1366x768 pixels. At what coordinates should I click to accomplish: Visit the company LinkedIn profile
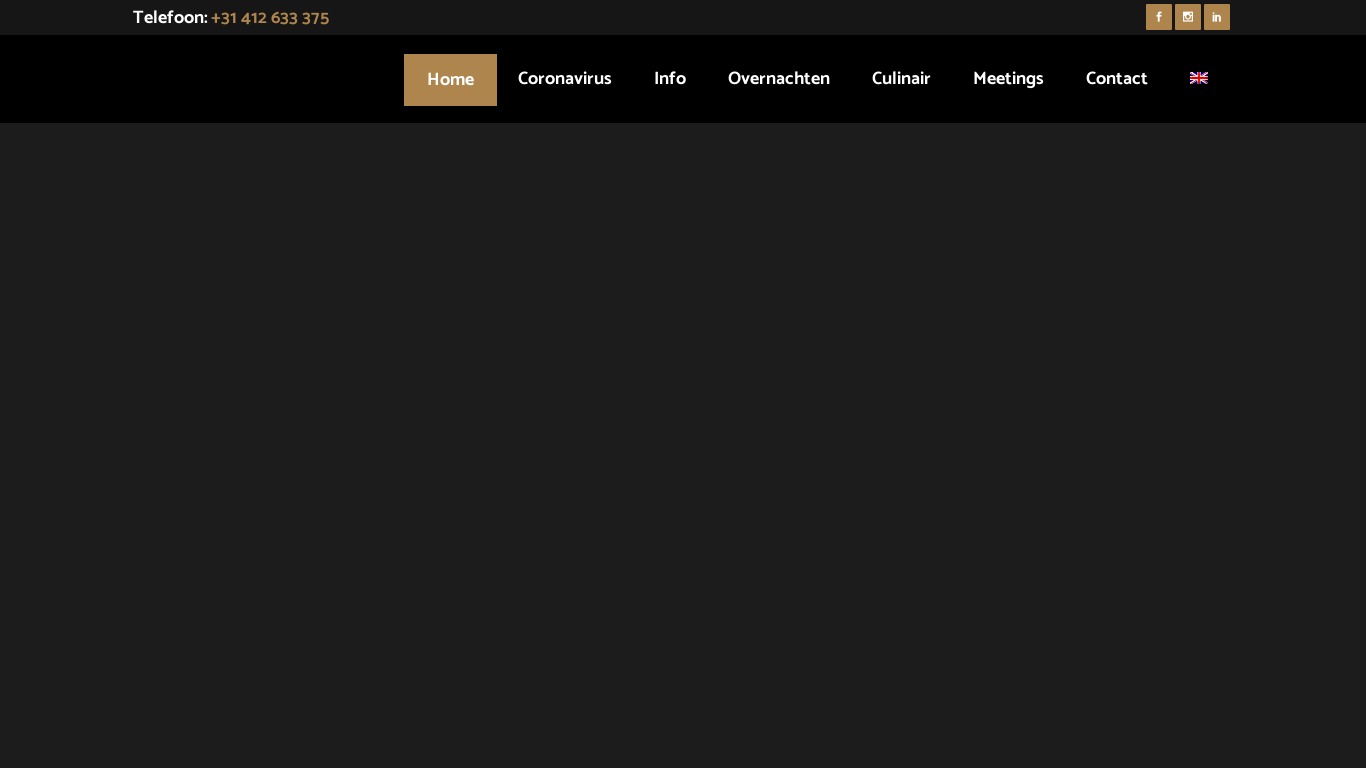[x=1216, y=17]
